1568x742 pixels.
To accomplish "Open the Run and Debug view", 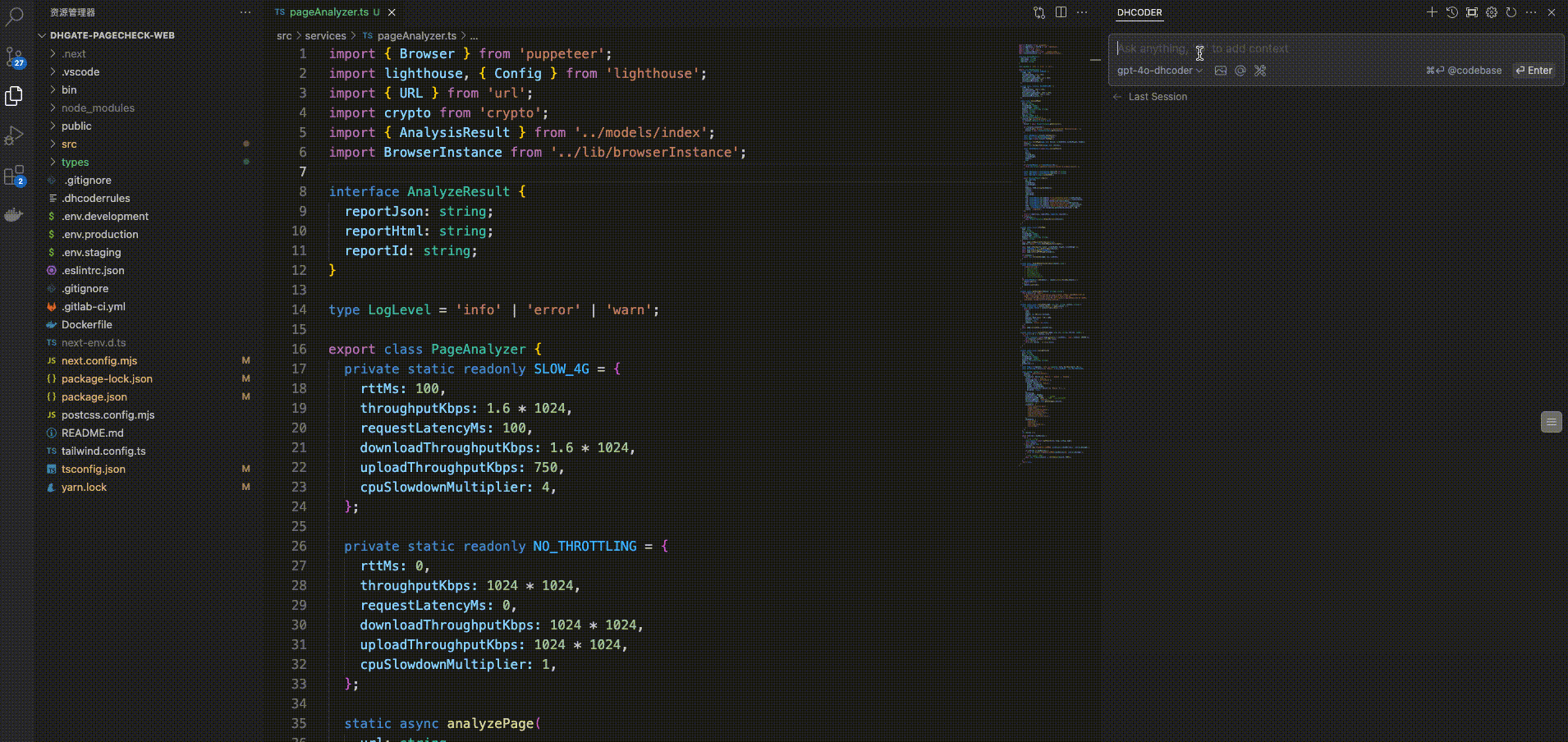I will [x=14, y=135].
